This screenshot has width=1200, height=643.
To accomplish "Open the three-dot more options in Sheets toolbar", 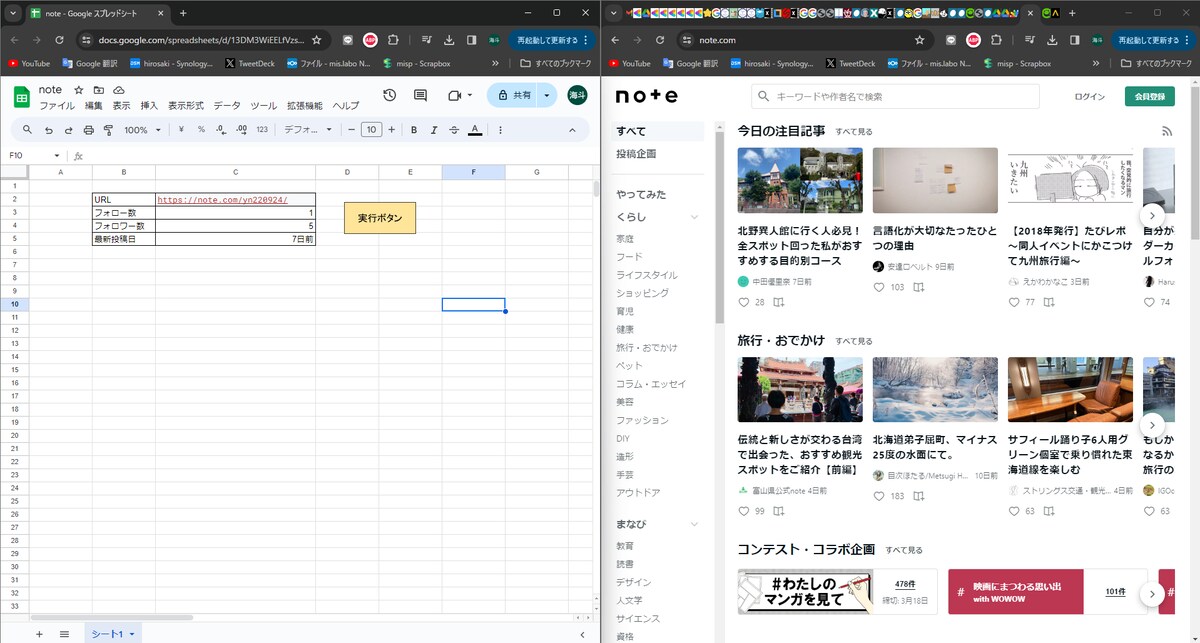I will click(500, 130).
